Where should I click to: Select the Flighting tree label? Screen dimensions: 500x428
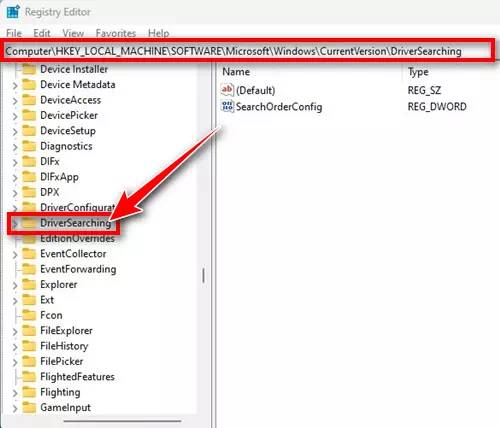tap(60, 392)
